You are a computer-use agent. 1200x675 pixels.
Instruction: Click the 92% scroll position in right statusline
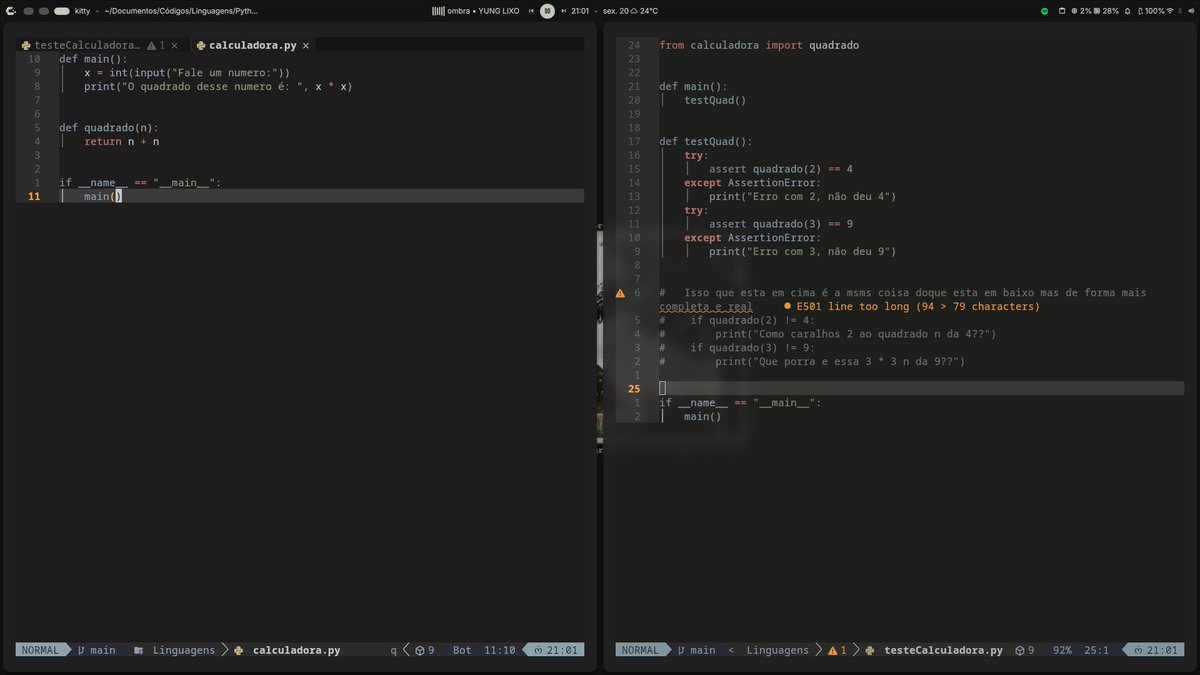tap(1062, 650)
